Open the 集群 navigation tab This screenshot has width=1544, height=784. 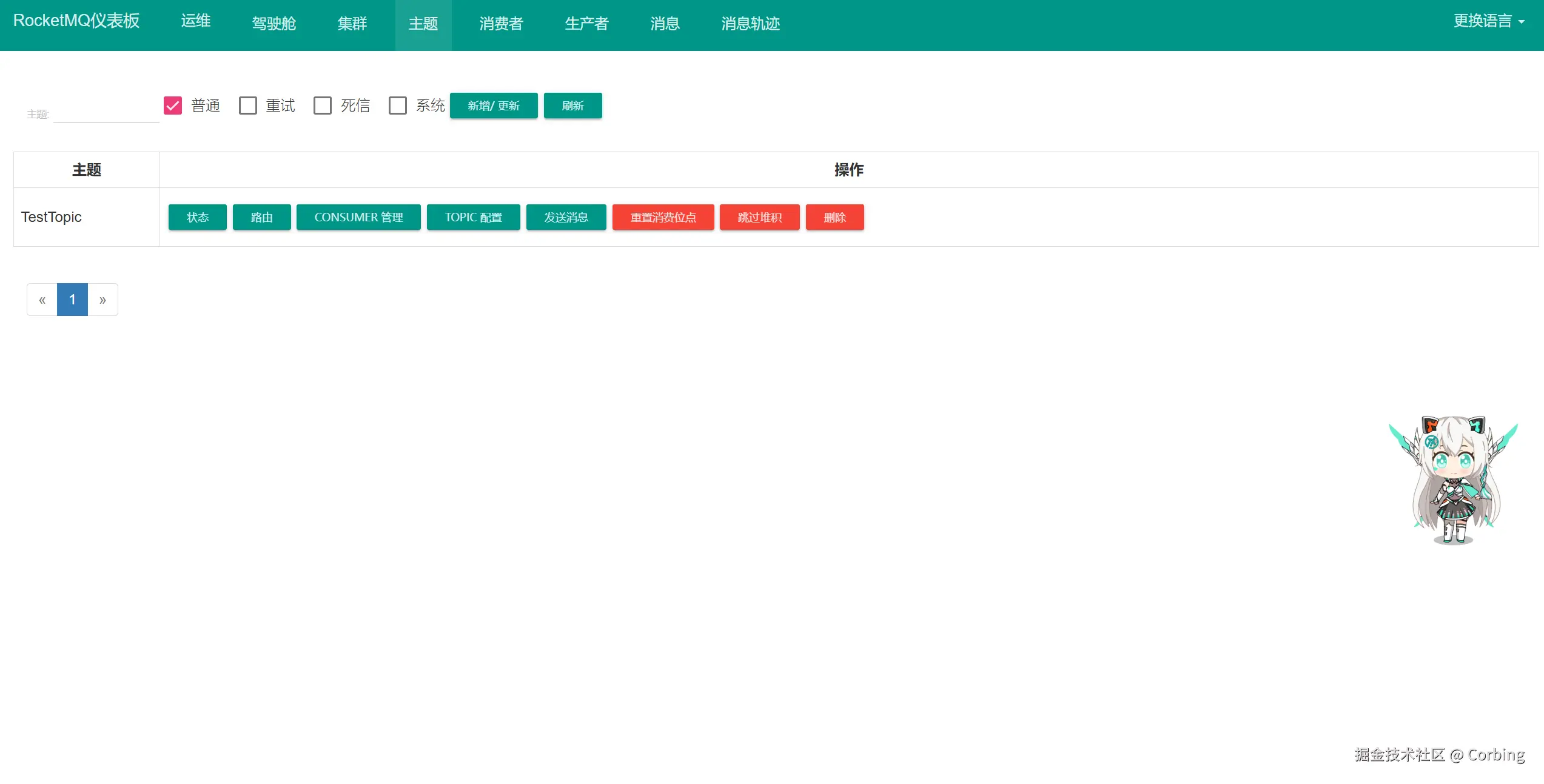(x=352, y=24)
